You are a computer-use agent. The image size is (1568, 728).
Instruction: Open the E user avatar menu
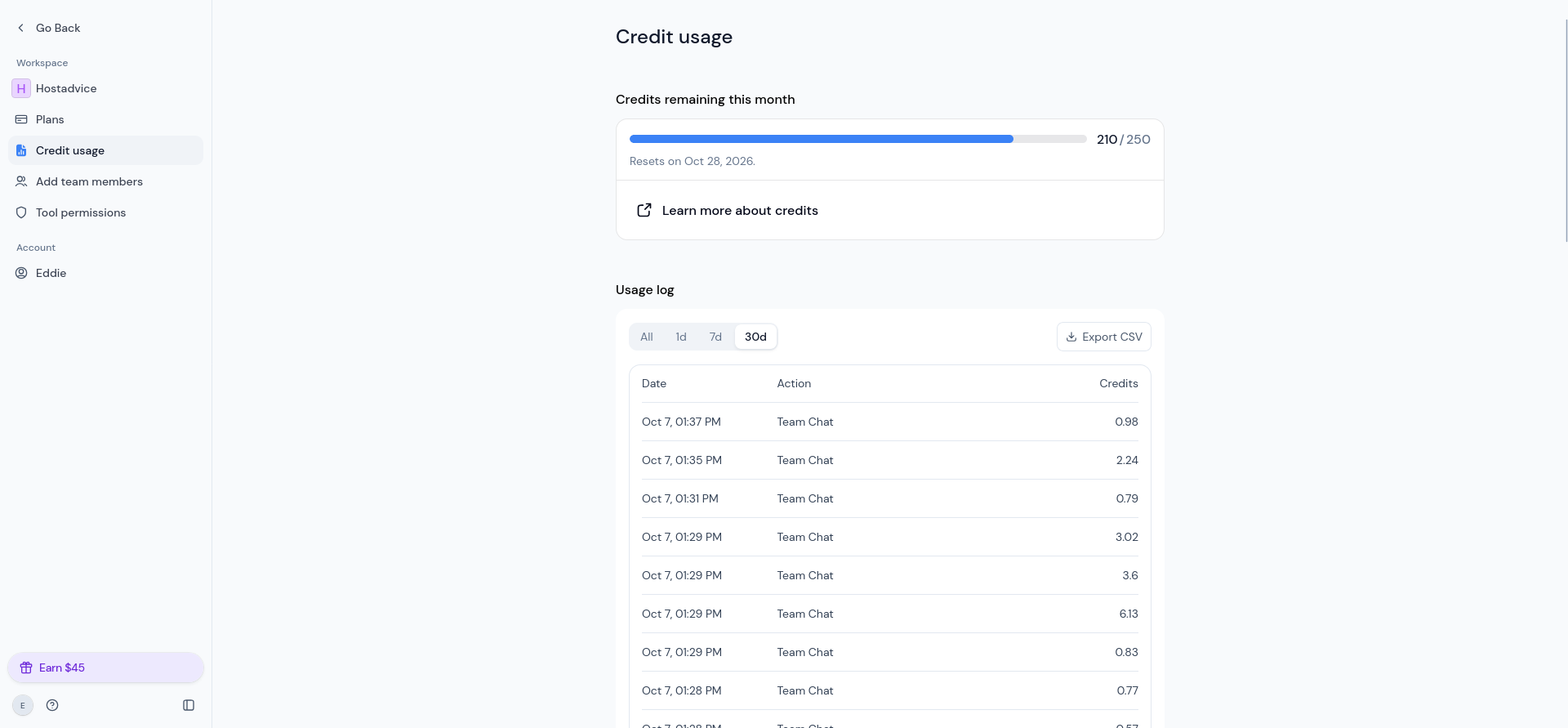[x=23, y=705]
